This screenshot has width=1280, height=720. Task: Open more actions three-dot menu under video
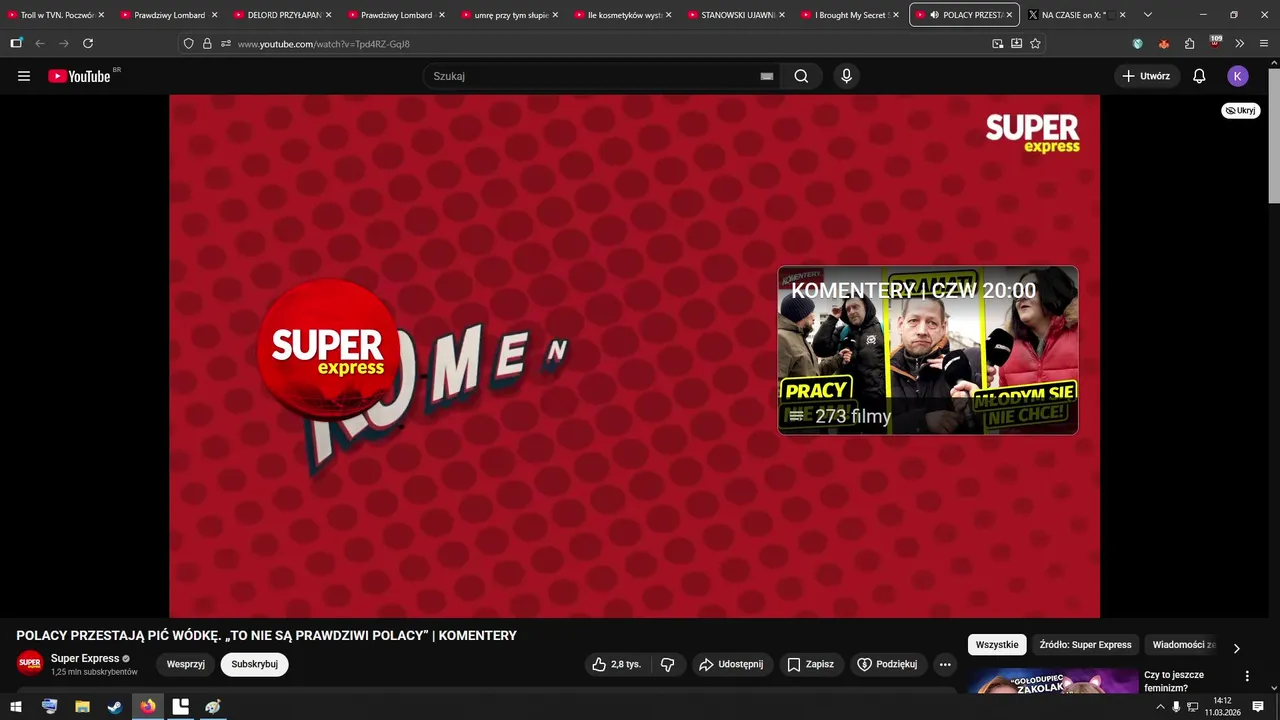945,664
